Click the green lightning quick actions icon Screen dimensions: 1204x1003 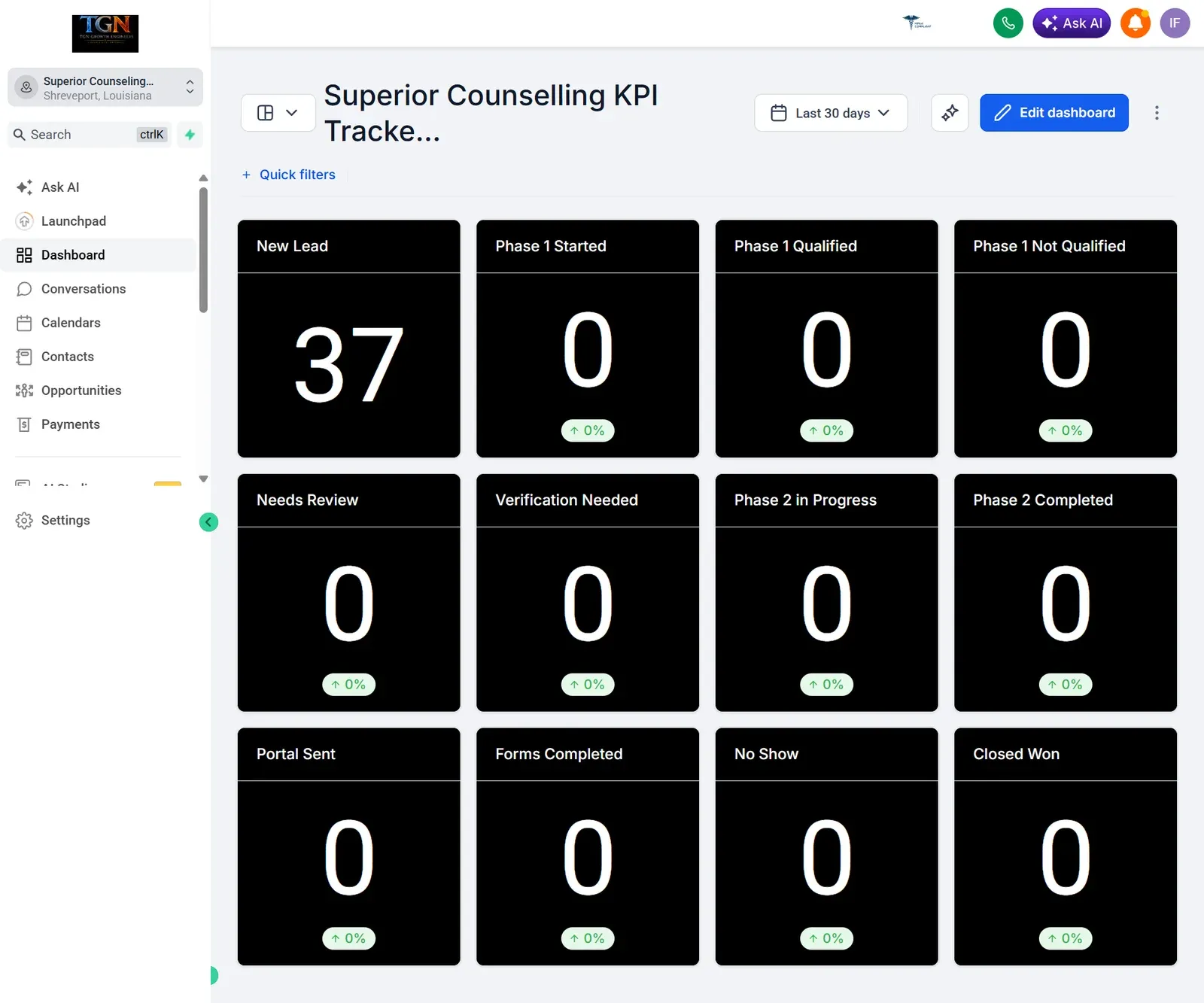pyautogui.click(x=190, y=135)
